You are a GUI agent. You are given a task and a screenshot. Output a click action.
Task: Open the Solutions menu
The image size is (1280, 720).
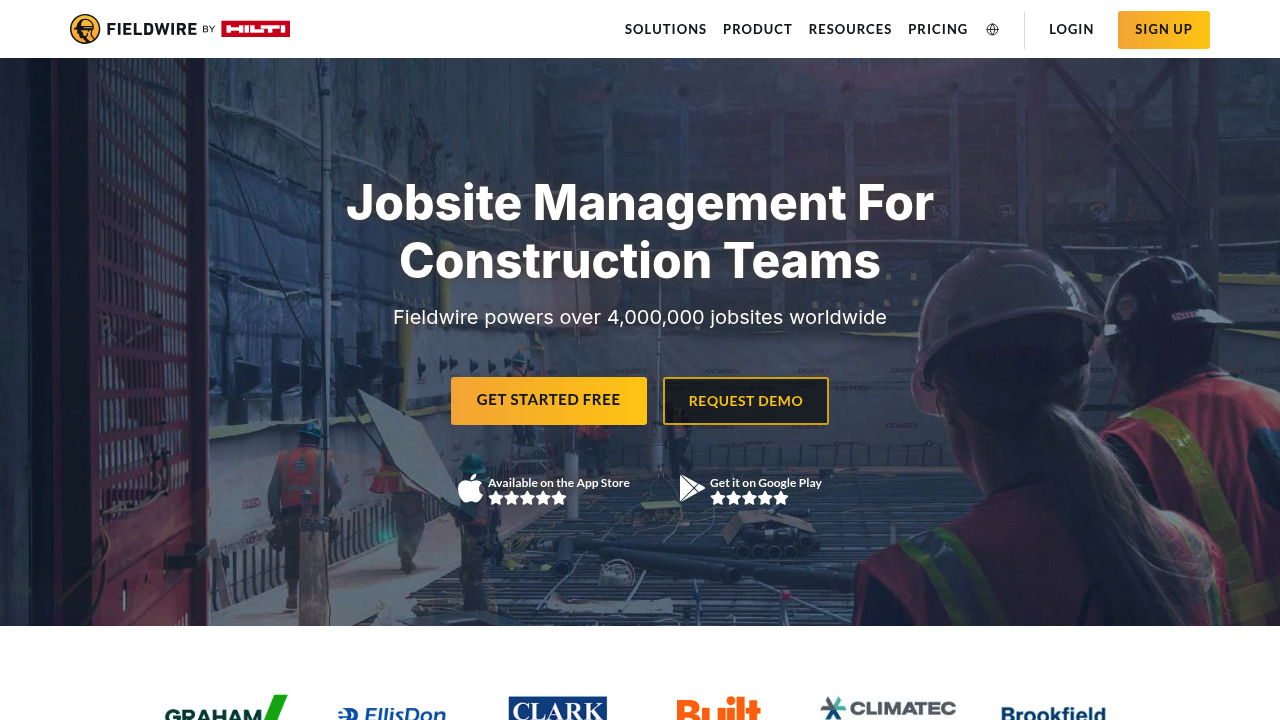(665, 29)
